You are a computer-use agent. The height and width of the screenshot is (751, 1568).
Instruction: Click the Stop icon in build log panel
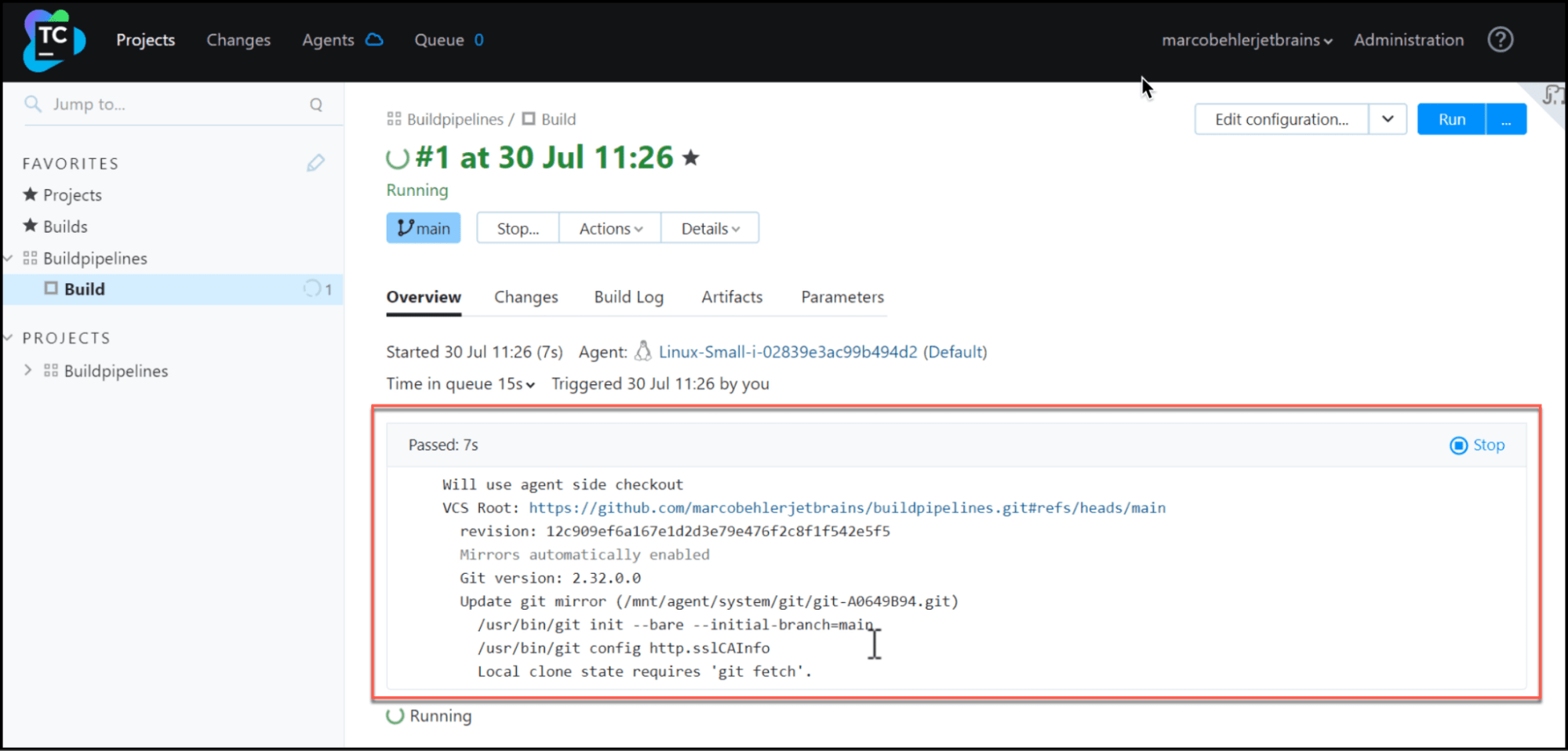pos(1458,445)
